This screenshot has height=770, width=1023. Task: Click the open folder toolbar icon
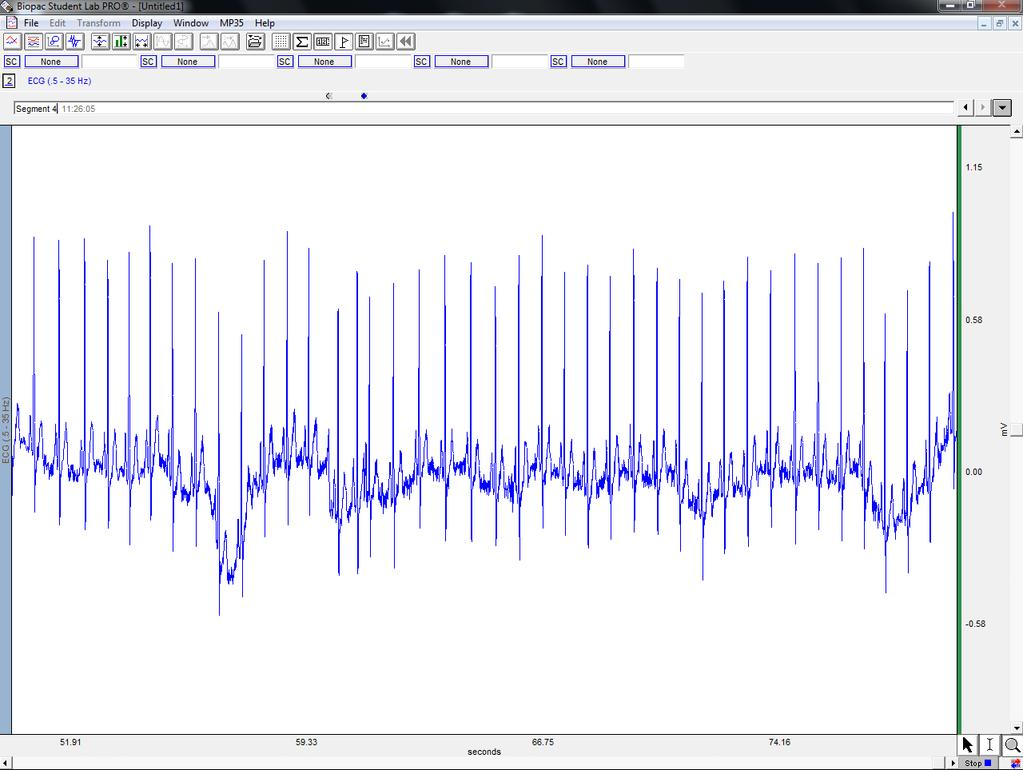coord(255,42)
